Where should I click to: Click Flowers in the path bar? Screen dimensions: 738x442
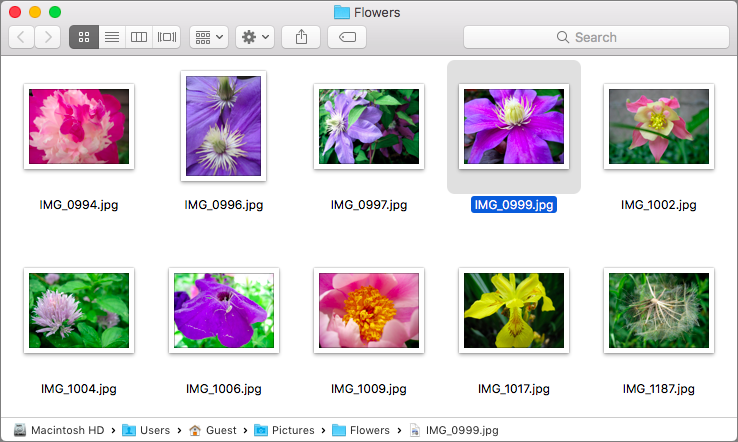click(361, 430)
